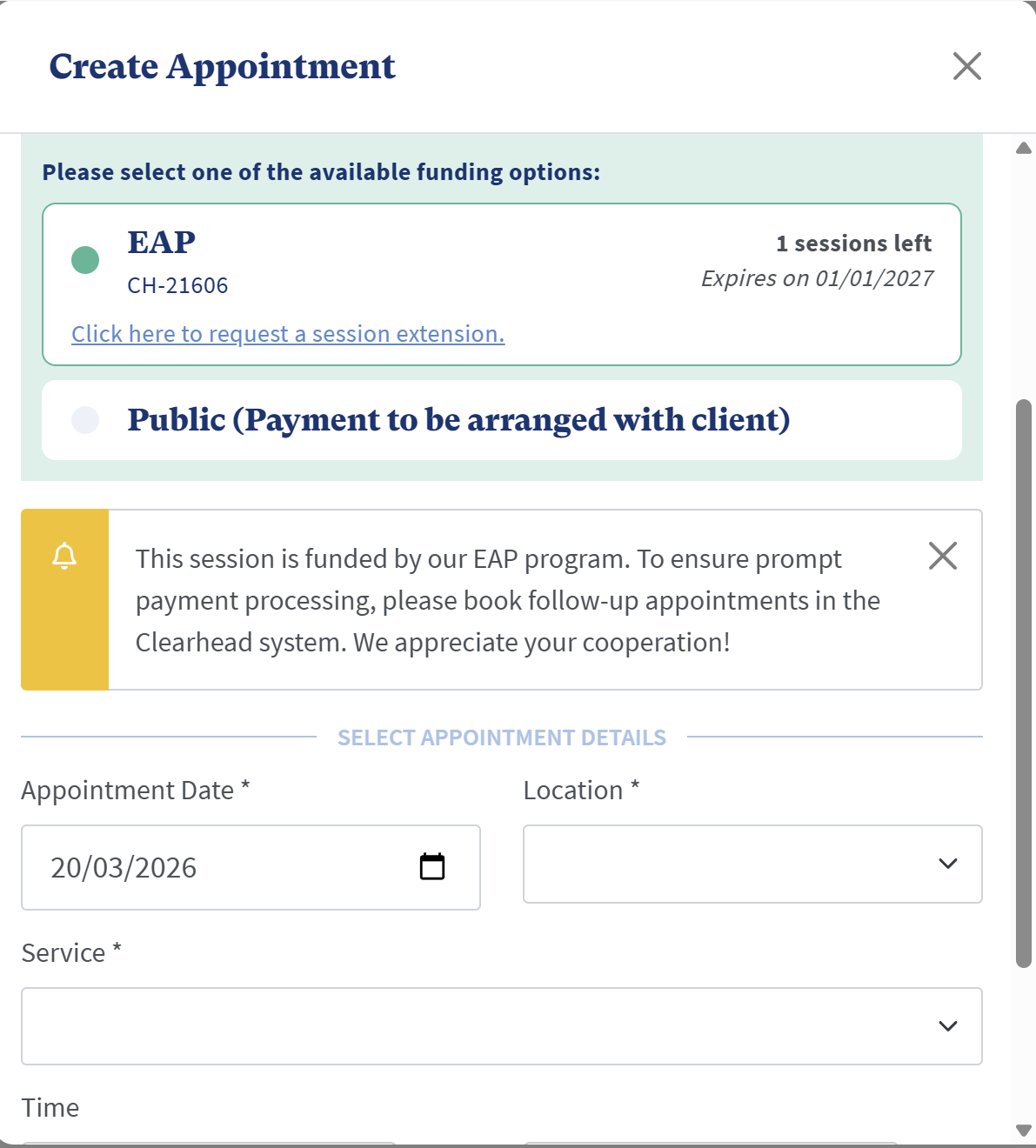The image size is (1036, 1148).
Task: Click the scrollbar up arrow
Action: 1024,148
